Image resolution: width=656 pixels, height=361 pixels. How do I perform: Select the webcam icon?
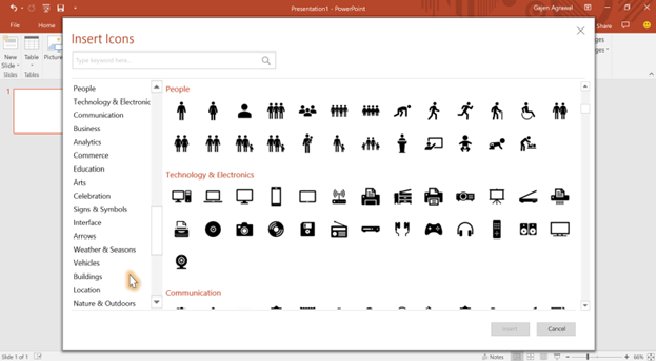182,262
